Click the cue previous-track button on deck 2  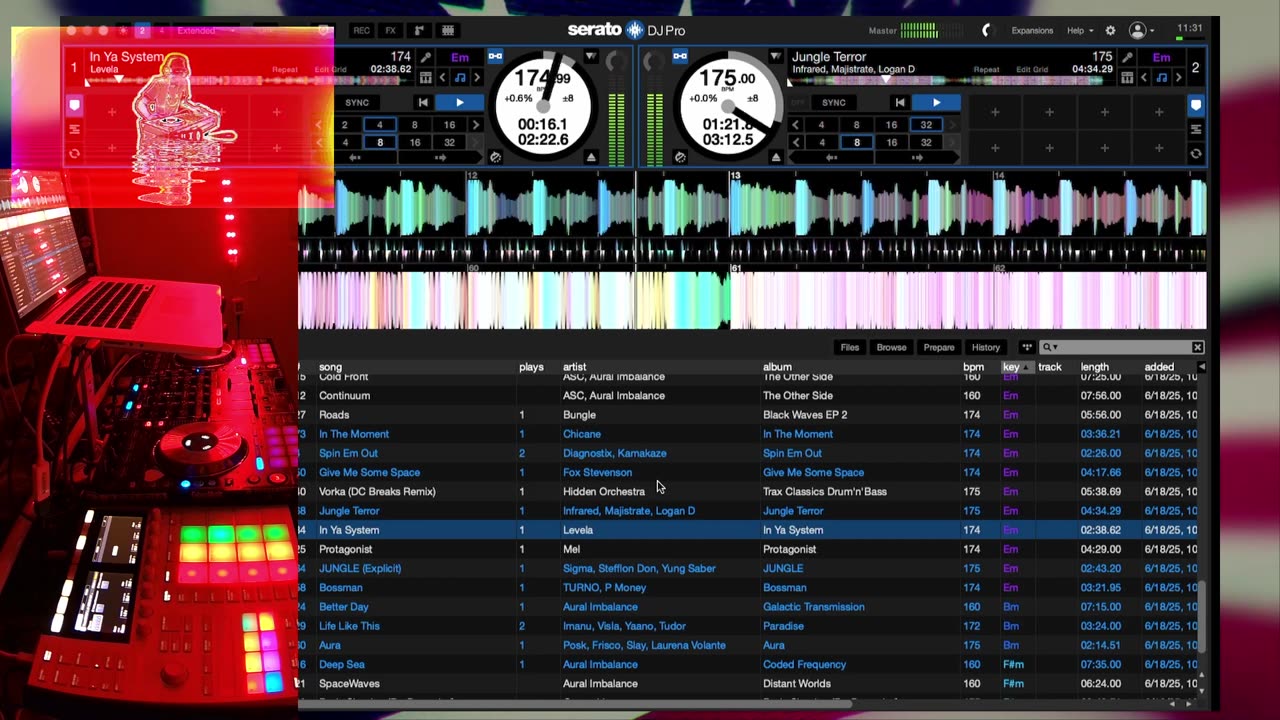tap(900, 102)
